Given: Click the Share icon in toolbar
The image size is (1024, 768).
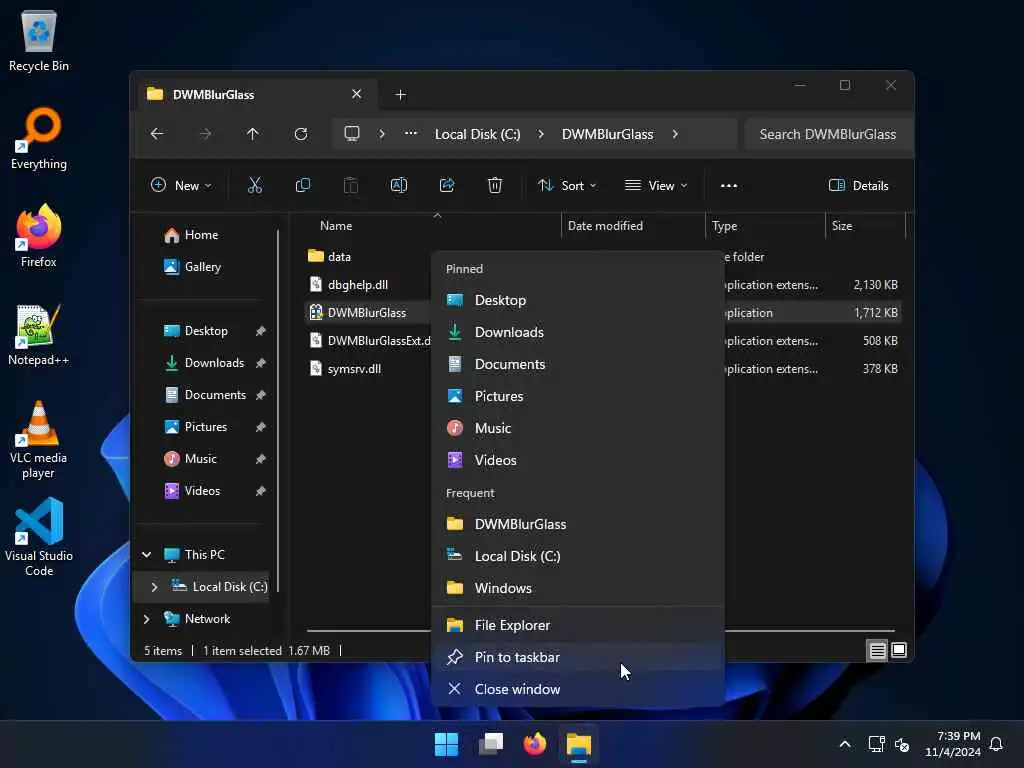Looking at the screenshot, I should pos(447,185).
